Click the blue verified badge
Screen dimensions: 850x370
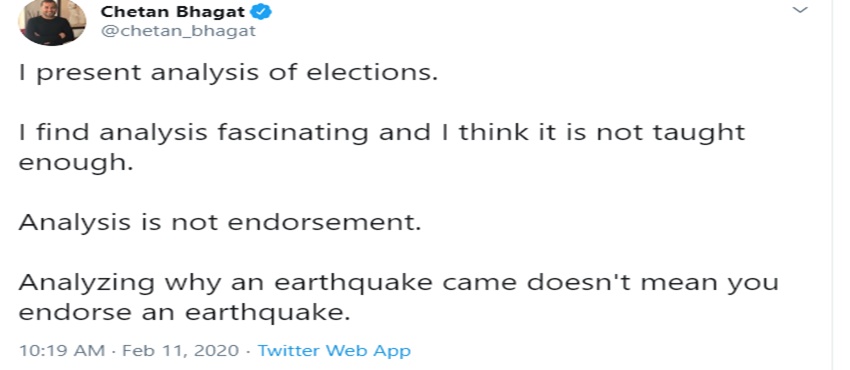tap(262, 11)
